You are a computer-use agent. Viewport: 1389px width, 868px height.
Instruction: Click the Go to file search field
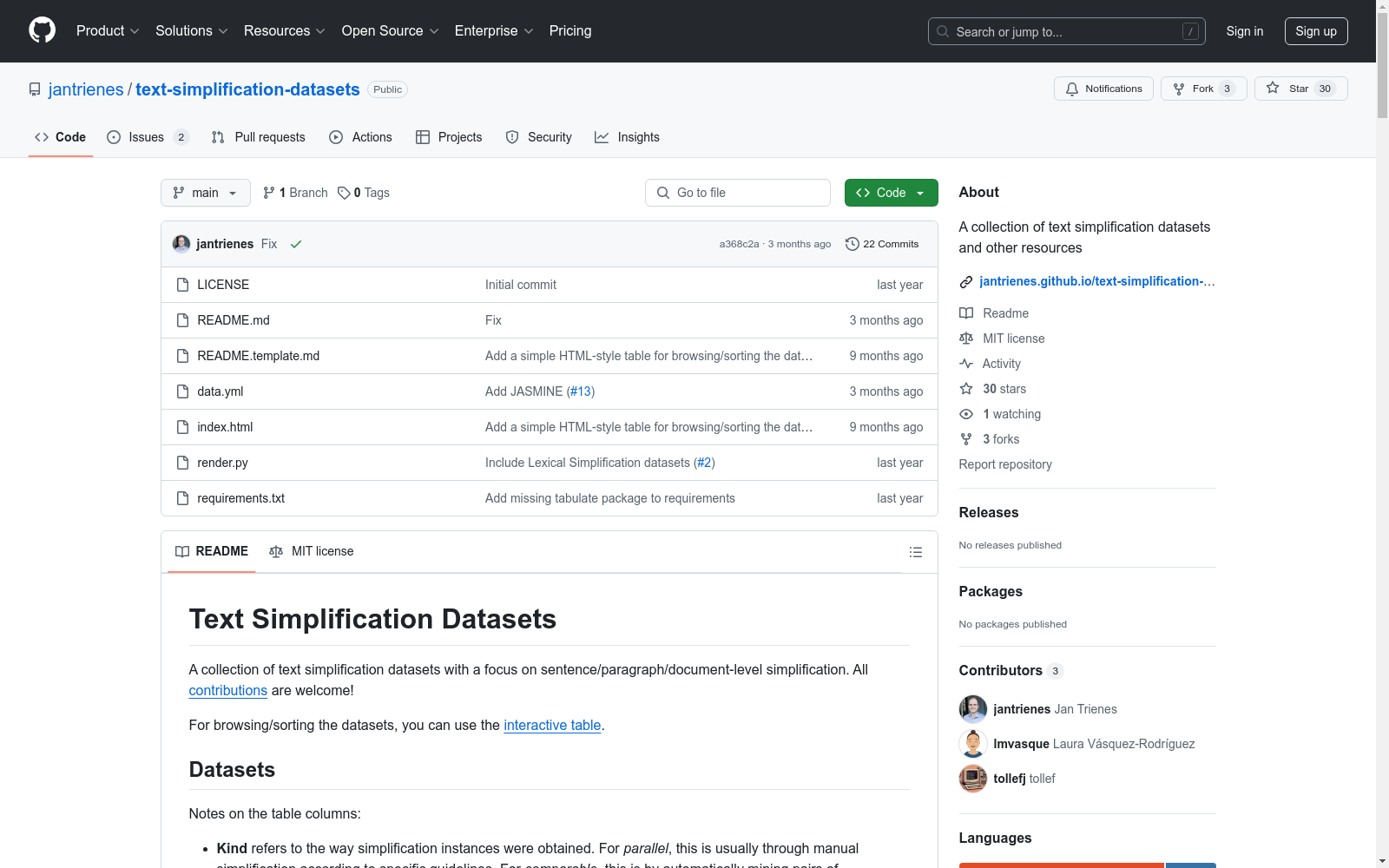738,193
